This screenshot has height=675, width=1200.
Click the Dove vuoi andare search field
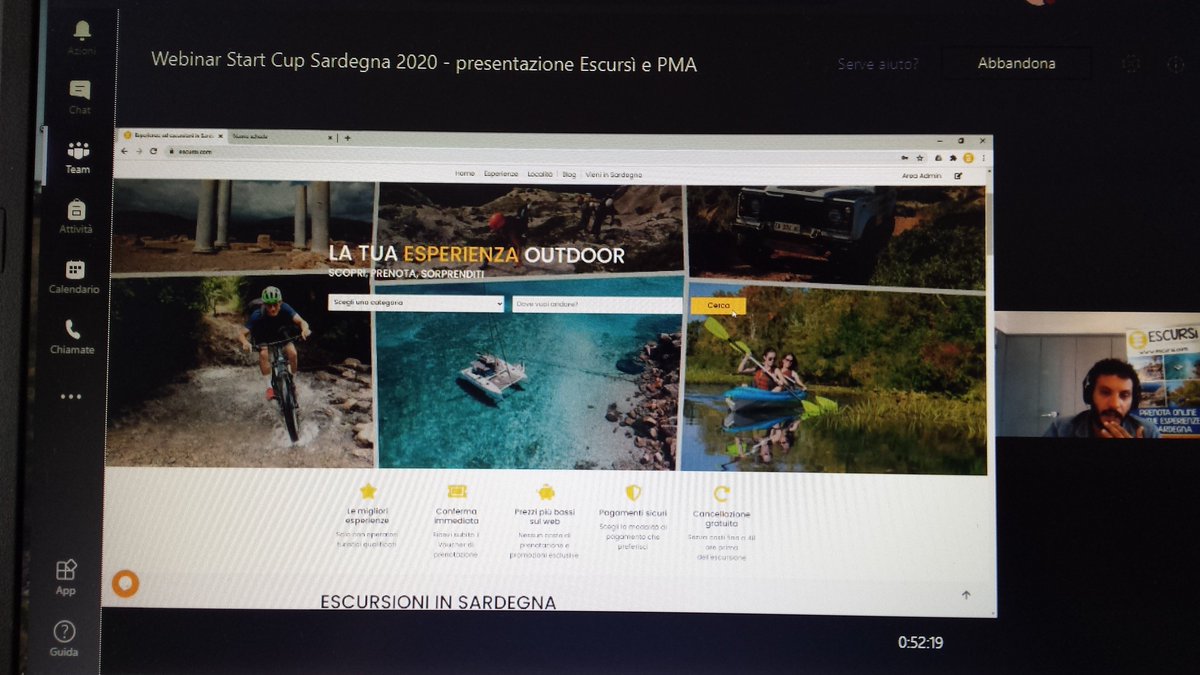point(596,304)
